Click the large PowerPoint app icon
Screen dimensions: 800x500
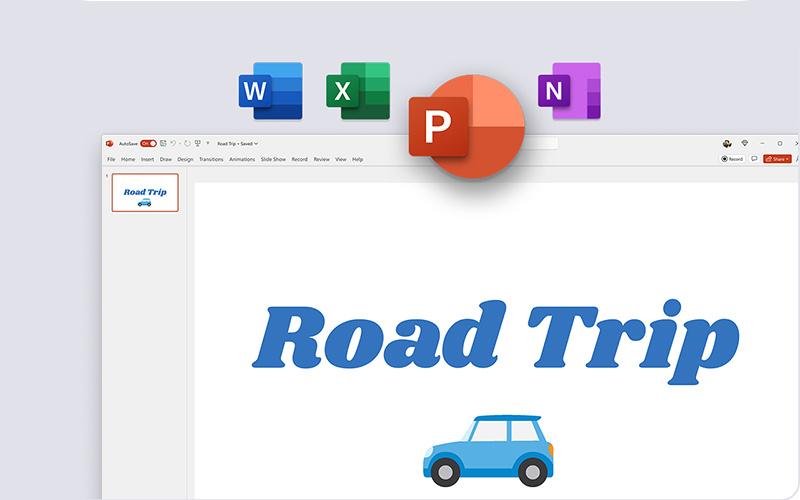(466, 125)
